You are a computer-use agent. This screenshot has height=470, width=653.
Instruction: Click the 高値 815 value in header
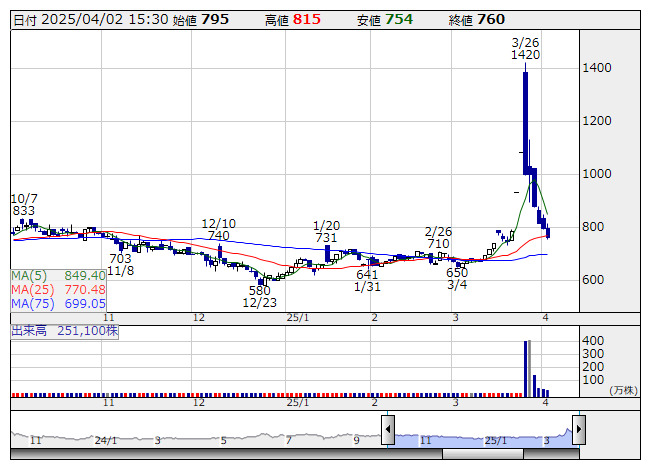pos(307,19)
